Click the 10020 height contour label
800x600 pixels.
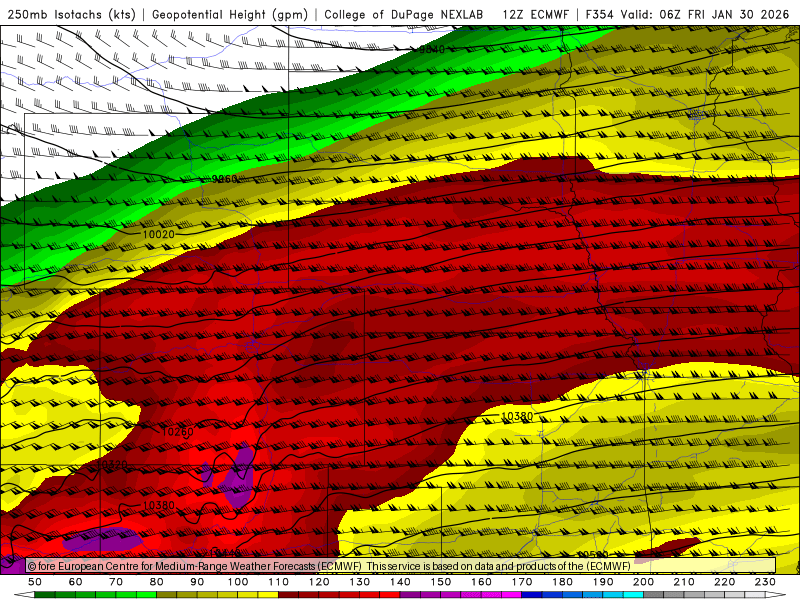(x=158, y=234)
